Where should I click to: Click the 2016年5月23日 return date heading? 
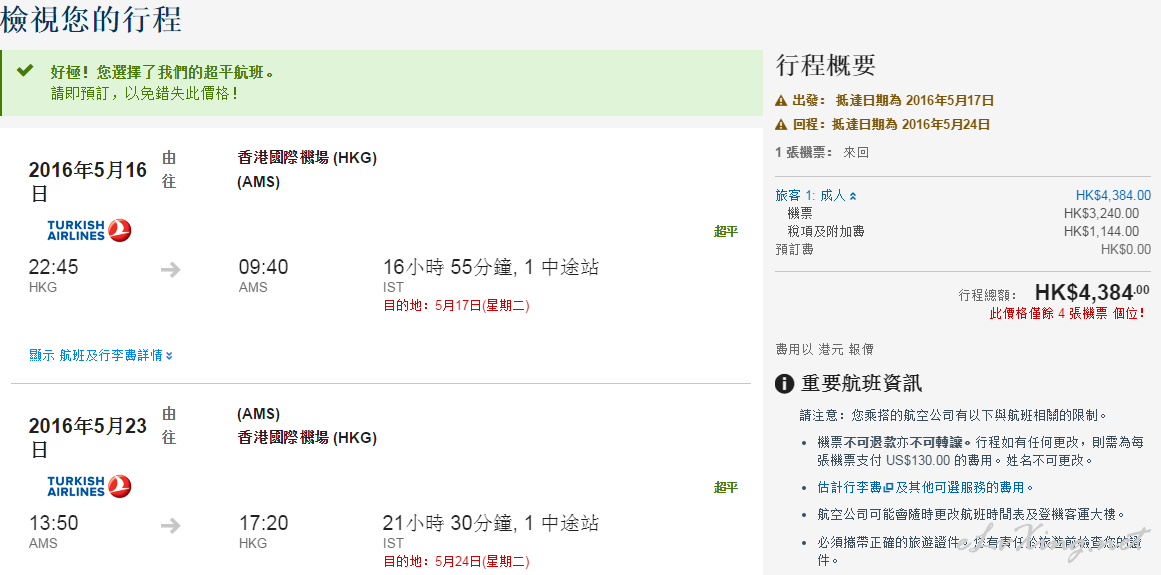tap(87, 437)
